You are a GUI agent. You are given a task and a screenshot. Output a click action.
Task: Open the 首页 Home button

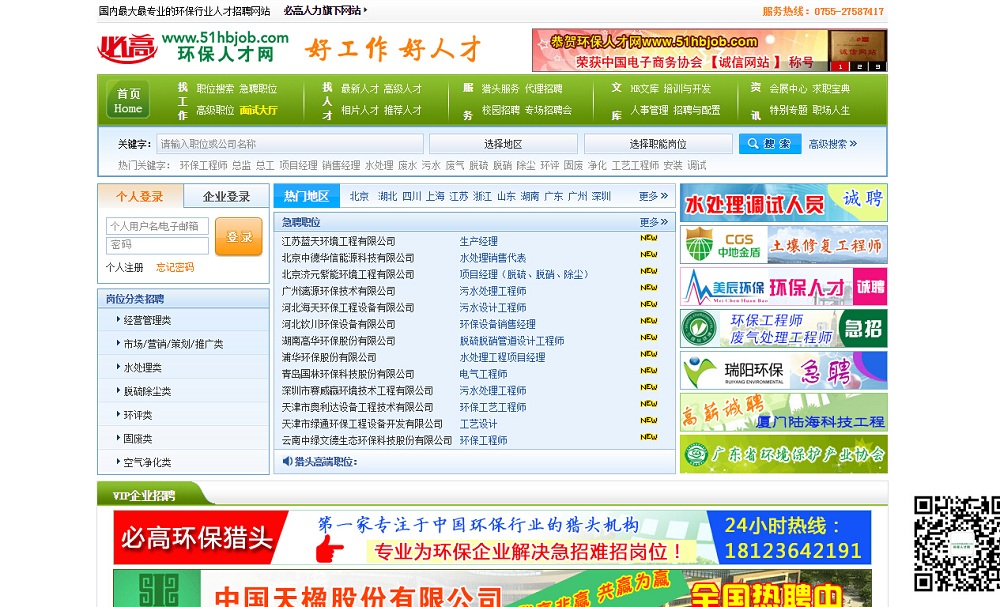point(128,100)
